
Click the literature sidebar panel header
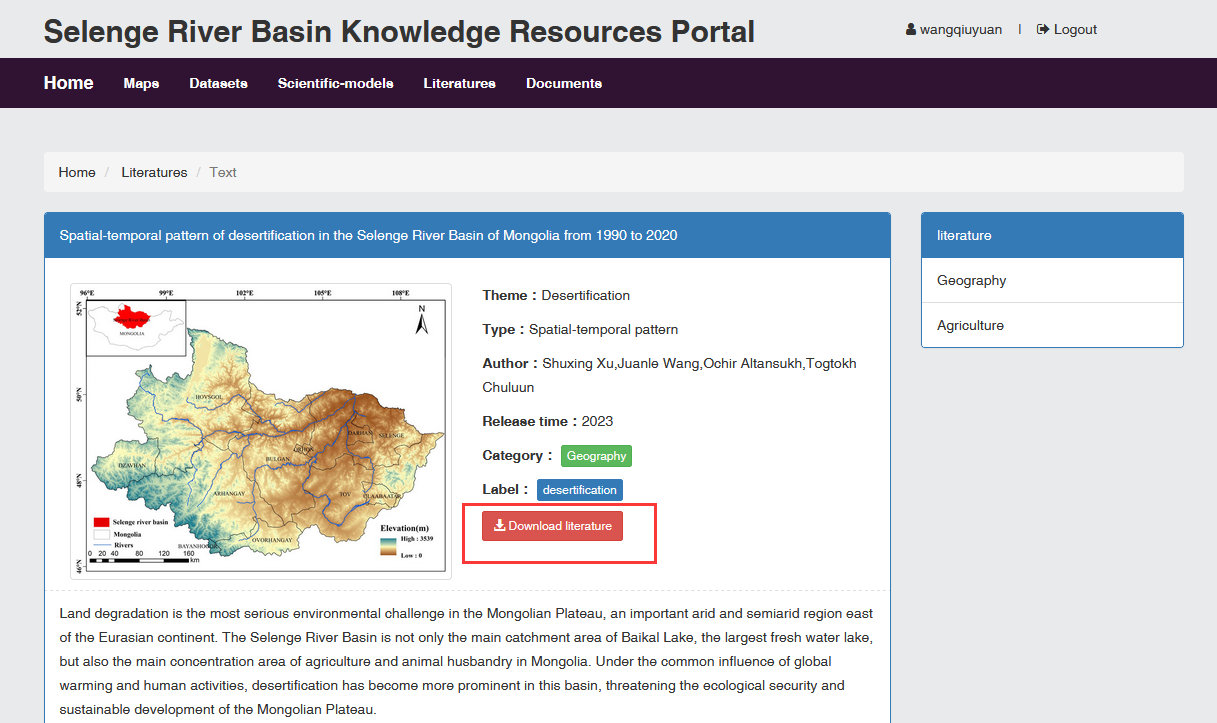pos(1052,236)
